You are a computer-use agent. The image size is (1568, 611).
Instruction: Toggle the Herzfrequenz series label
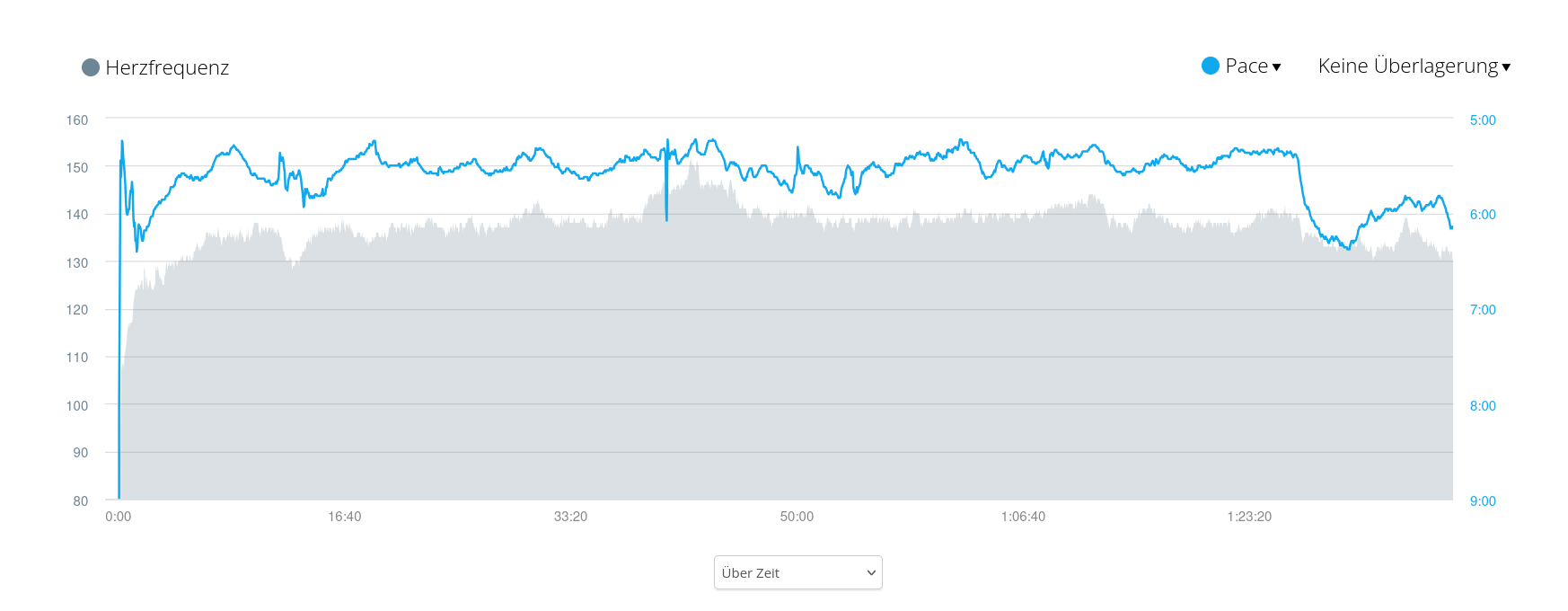[x=167, y=67]
